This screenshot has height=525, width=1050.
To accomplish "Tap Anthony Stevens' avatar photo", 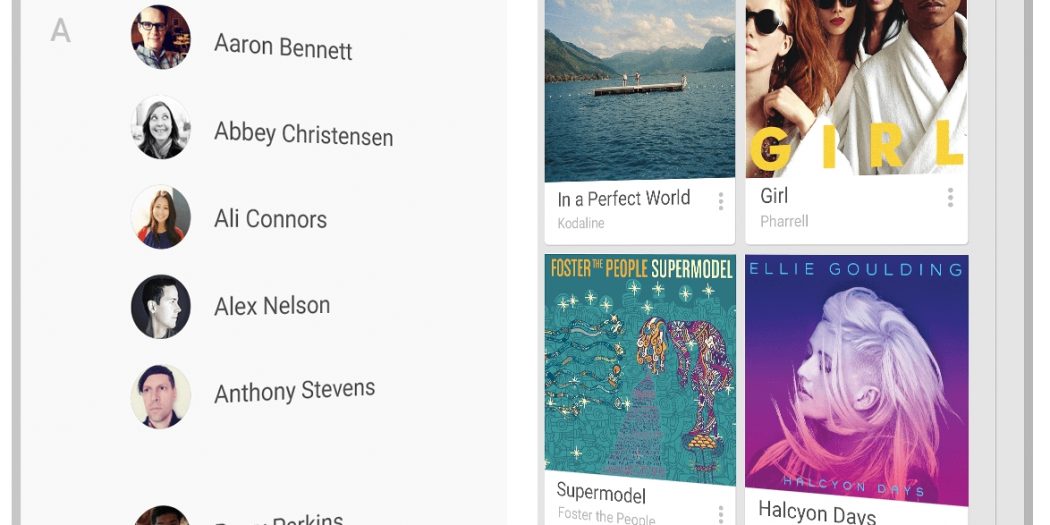I will [x=161, y=396].
